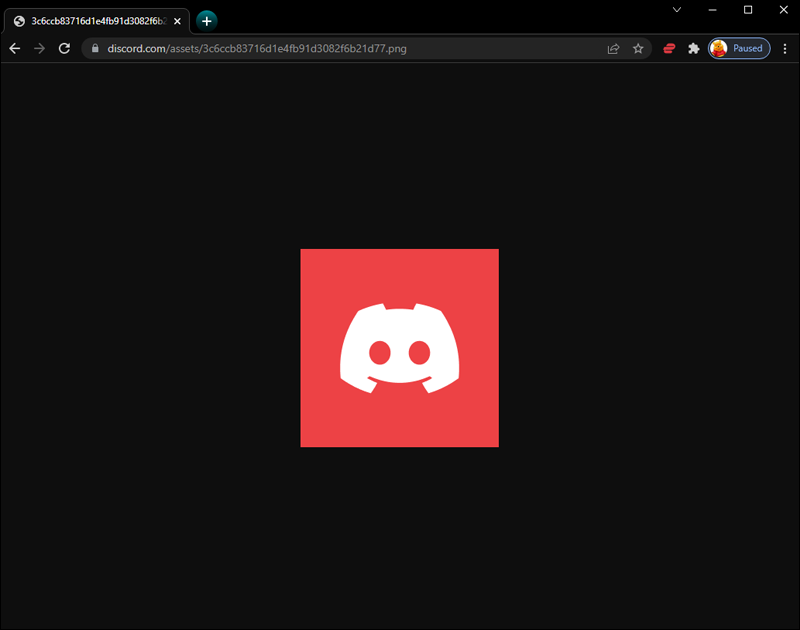Open the tab search chevron dropdown
Image resolution: width=800 pixels, height=630 pixels.
[677, 10]
